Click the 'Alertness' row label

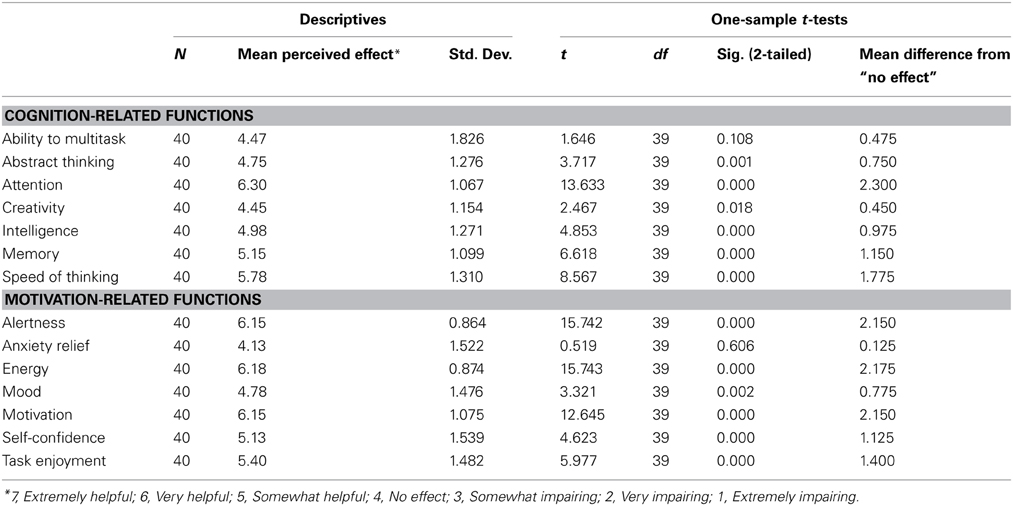(x=34, y=322)
